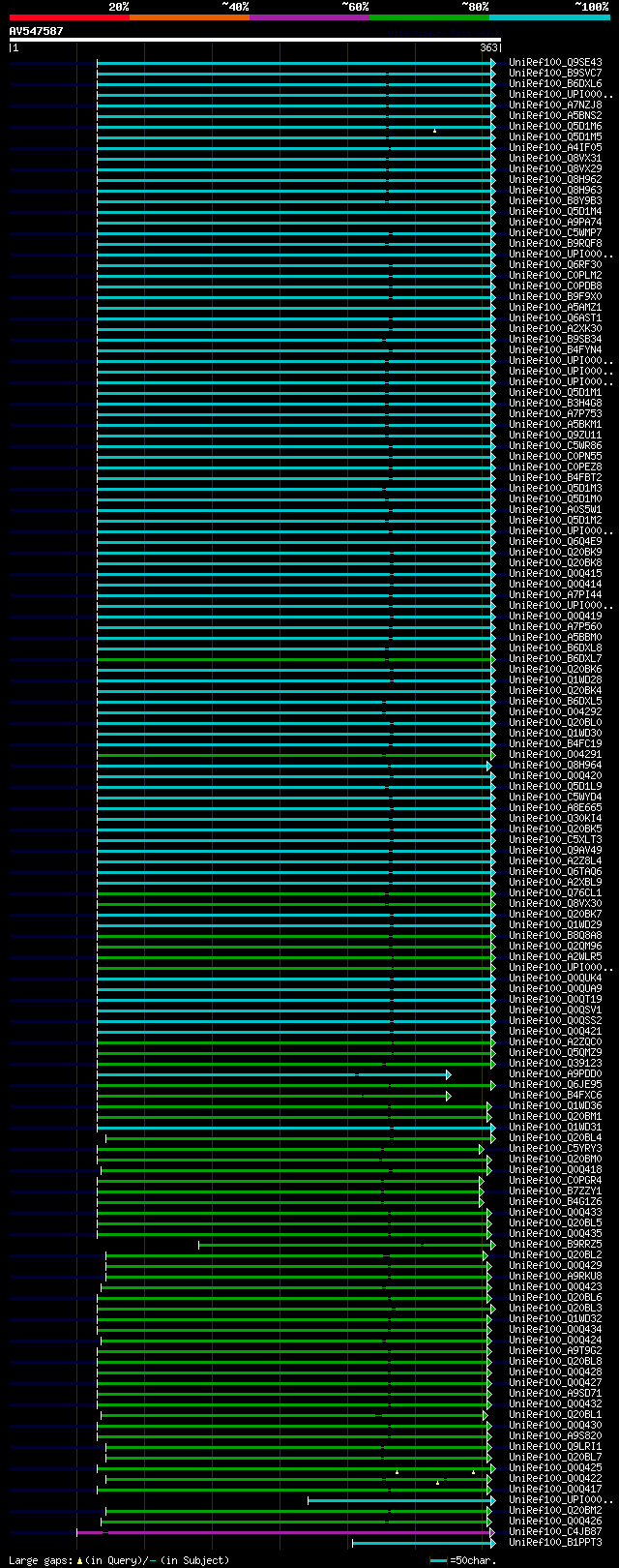
Task: Select the UniRef100_Q0QSV1 label
Action: coord(555,1010)
